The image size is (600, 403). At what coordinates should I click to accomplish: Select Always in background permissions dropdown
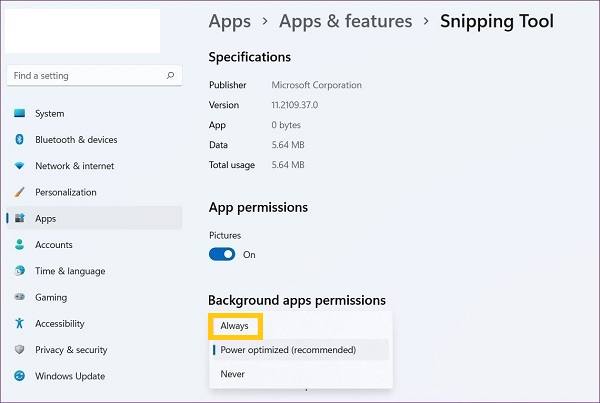[235, 326]
